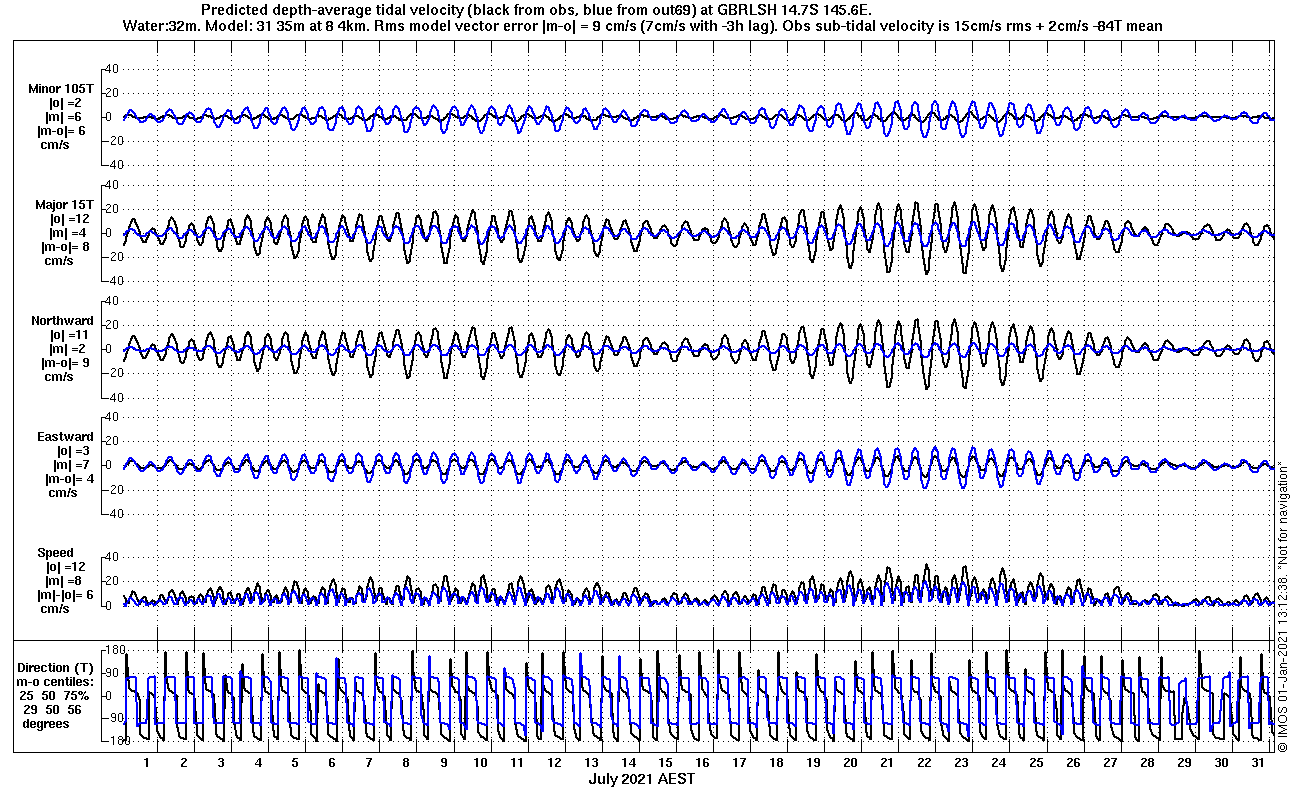Click the day "31" label on the x-axis
Image resolution: width=1300 pixels, height=800 pixels.
coord(1258,762)
